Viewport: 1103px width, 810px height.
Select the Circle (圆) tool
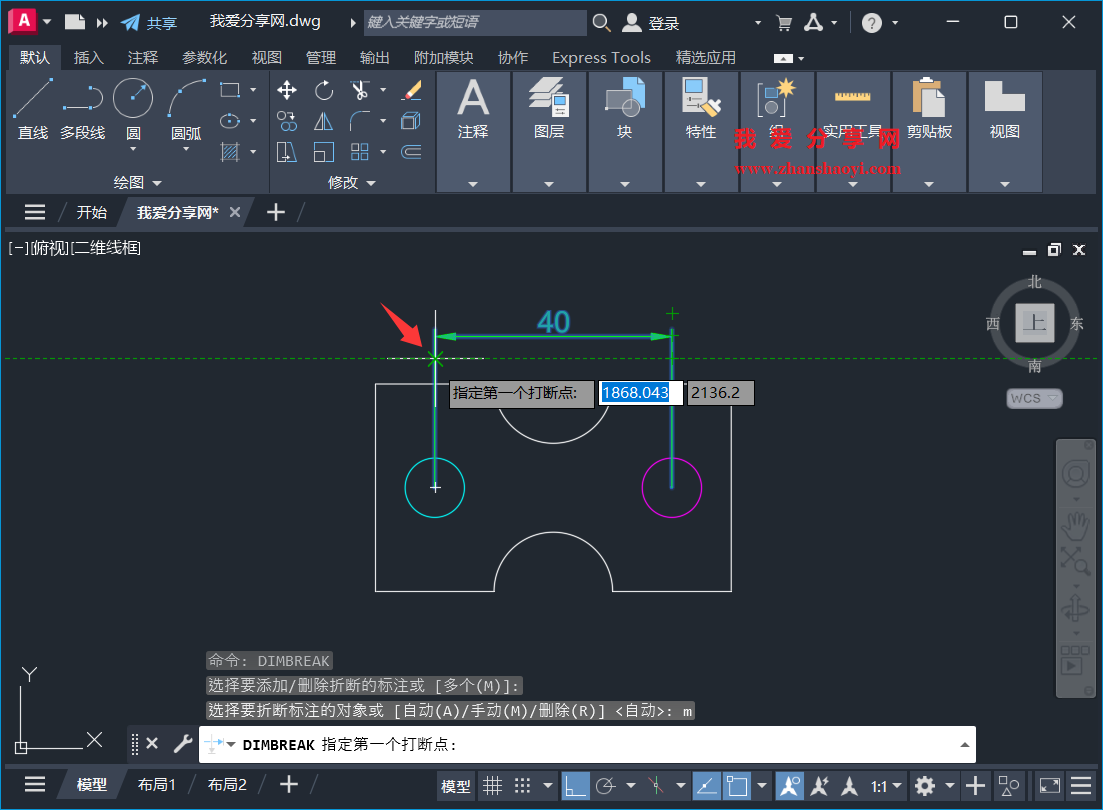(133, 99)
